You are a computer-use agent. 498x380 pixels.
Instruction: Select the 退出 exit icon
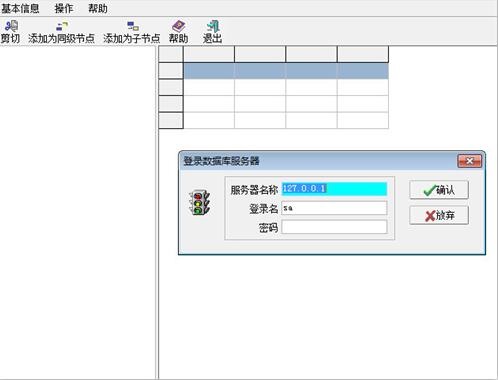click(x=213, y=26)
